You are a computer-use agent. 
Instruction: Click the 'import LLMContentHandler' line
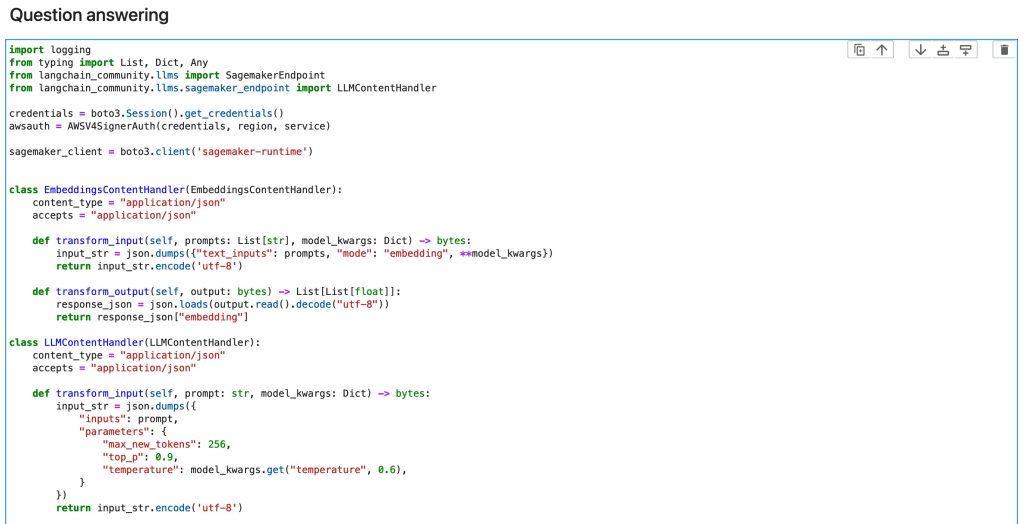223,88
